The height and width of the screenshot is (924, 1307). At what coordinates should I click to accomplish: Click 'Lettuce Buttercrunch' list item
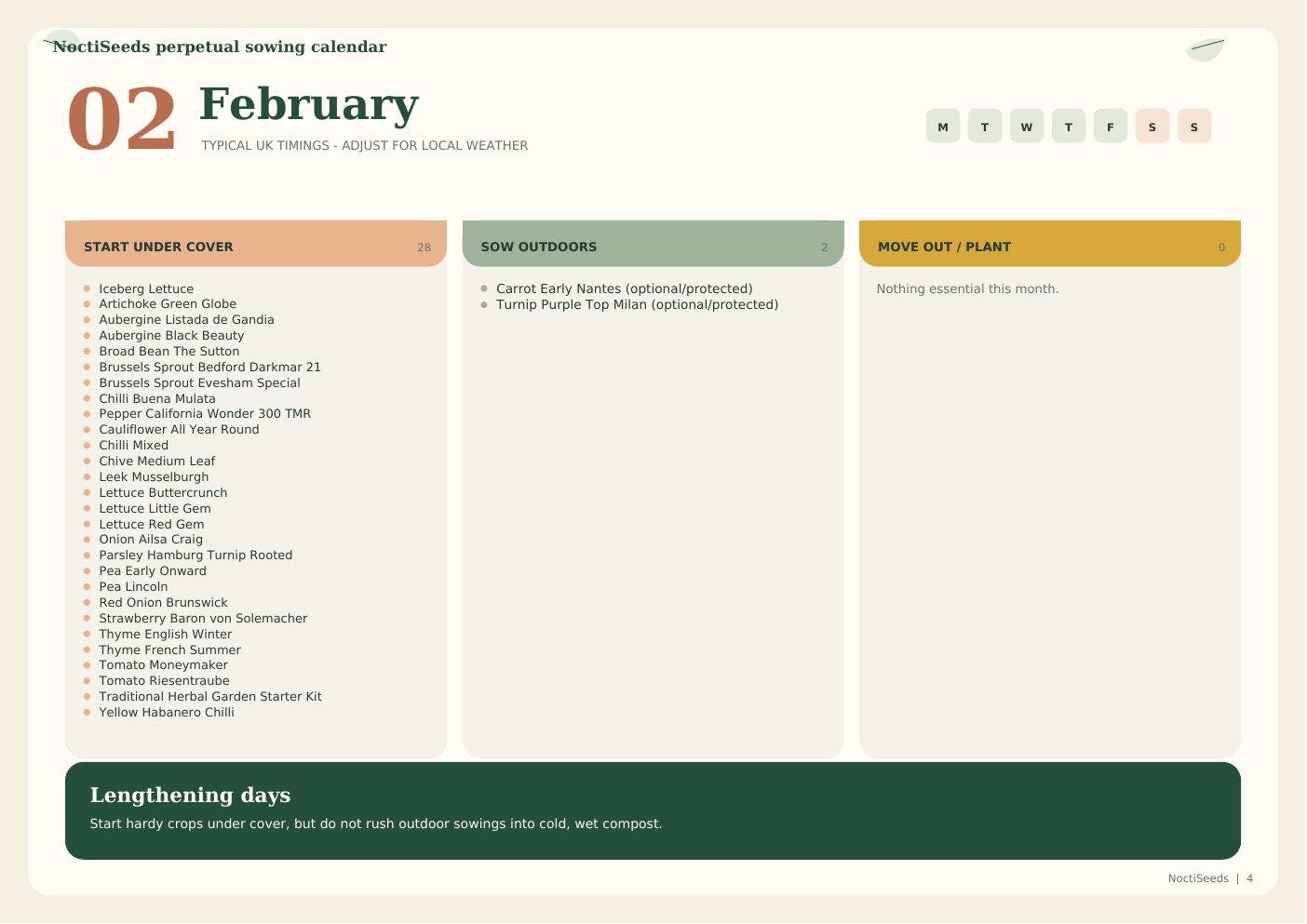tap(163, 493)
